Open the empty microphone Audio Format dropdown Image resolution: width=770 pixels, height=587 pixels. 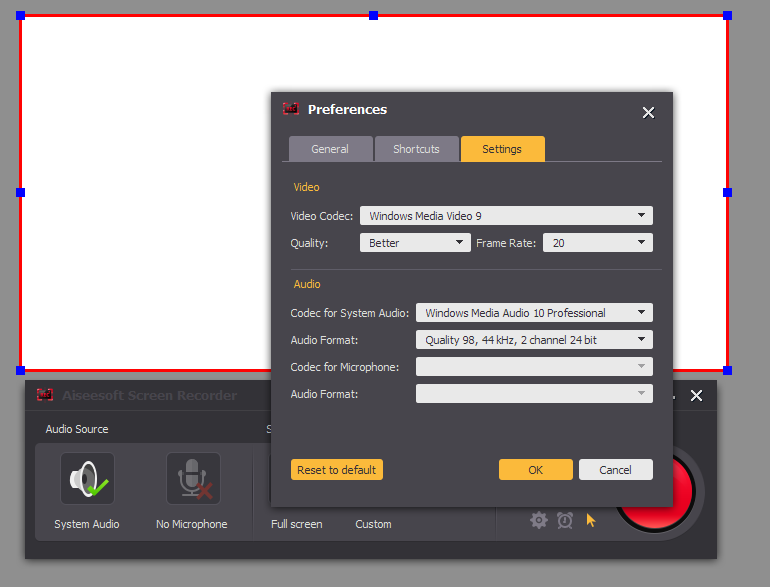coord(534,393)
